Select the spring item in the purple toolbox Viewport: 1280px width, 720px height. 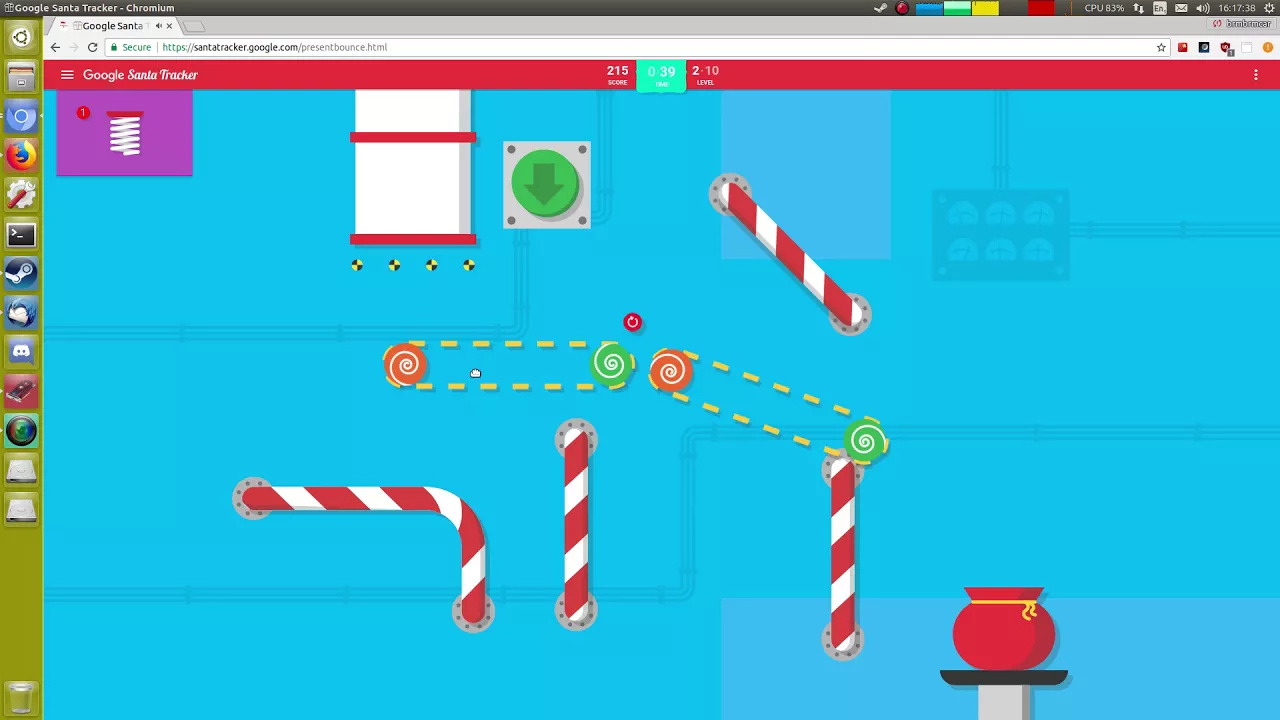[125, 133]
